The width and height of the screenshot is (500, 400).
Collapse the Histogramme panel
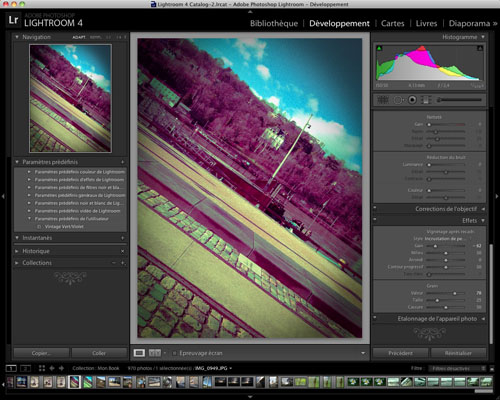point(483,37)
